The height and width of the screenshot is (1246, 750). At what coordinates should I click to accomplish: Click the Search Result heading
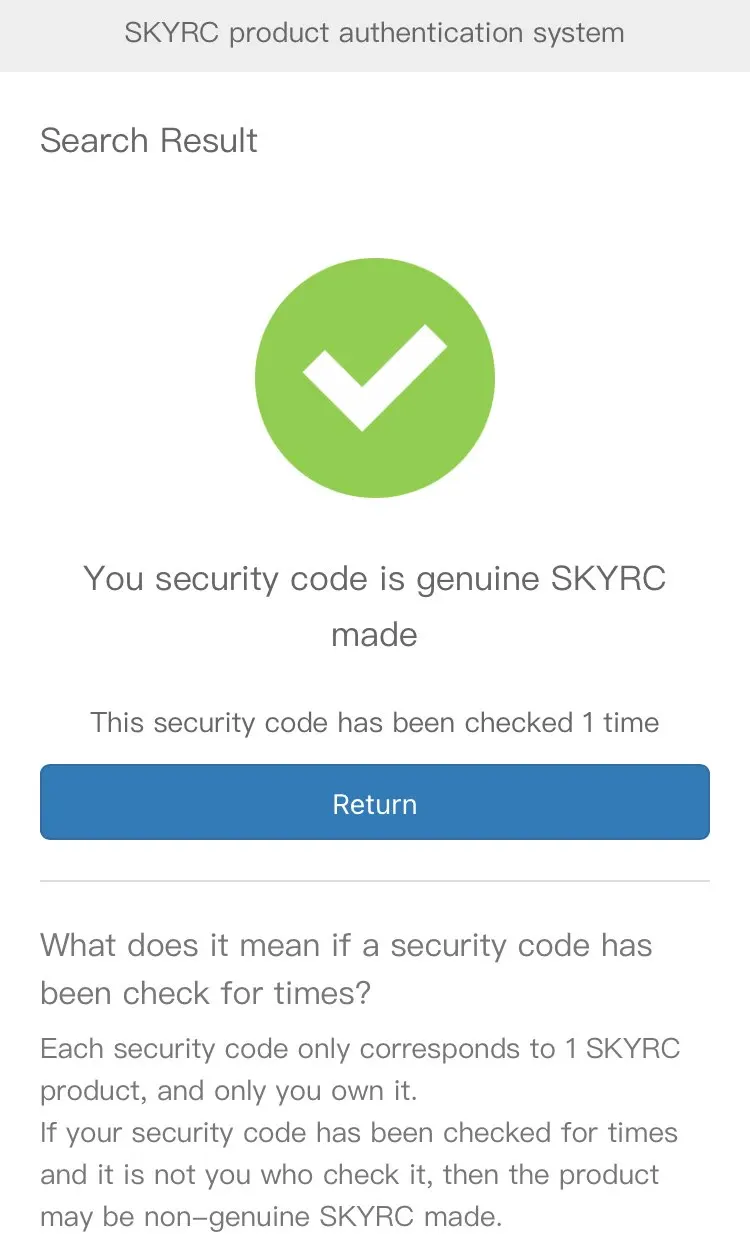point(149,140)
